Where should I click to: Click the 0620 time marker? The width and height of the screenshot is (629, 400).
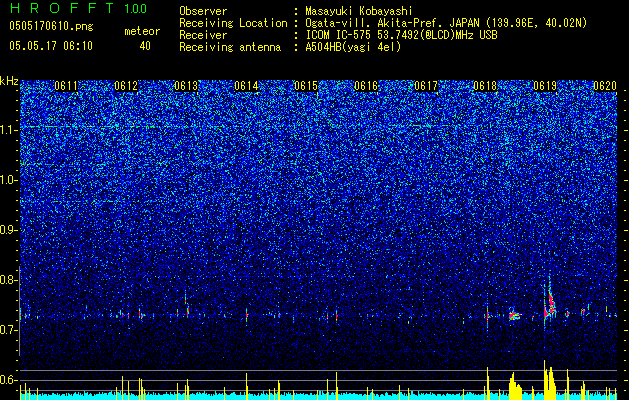pyautogui.click(x=605, y=86)
